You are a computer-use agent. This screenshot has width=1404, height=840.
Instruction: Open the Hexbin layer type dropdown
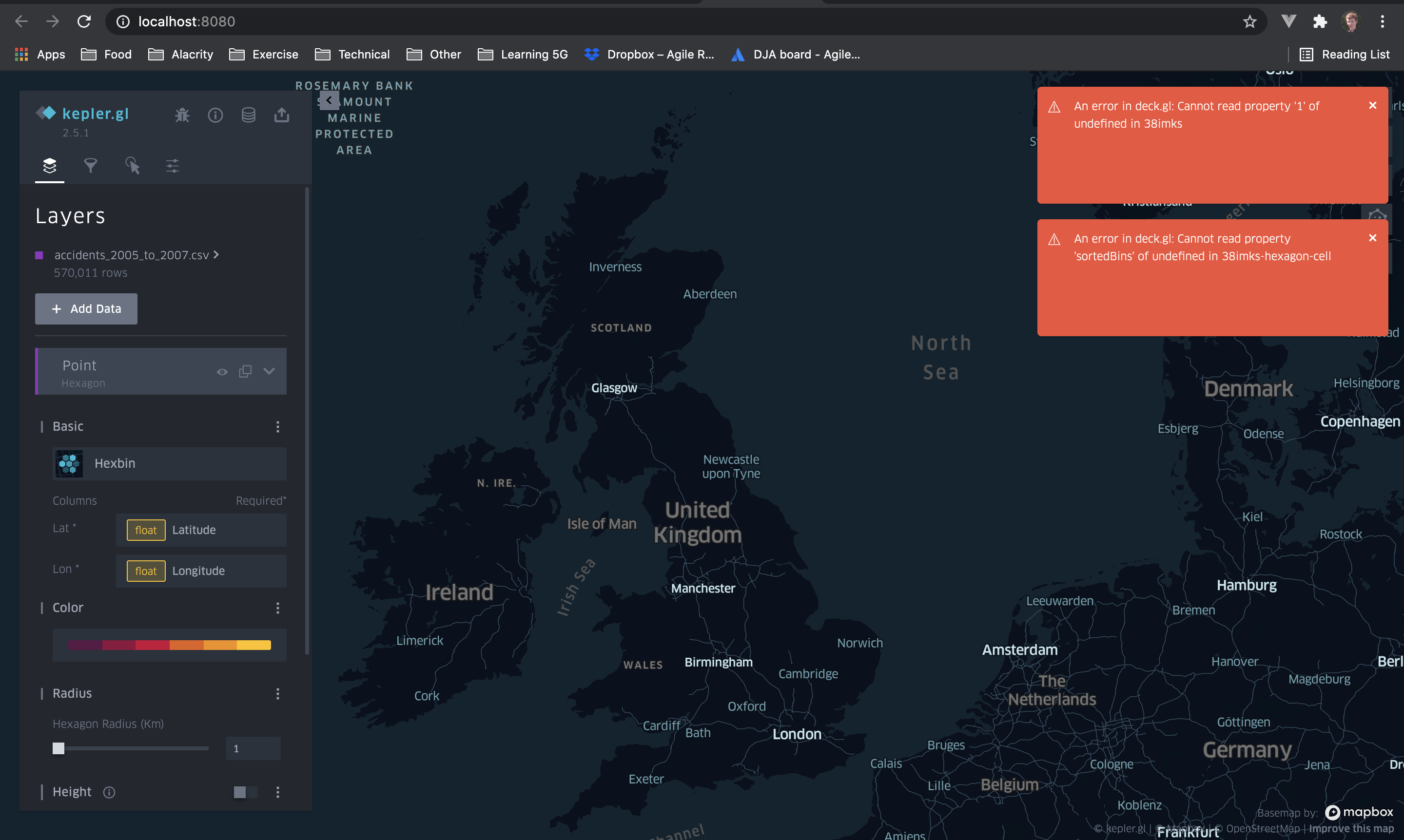point(169,463)
